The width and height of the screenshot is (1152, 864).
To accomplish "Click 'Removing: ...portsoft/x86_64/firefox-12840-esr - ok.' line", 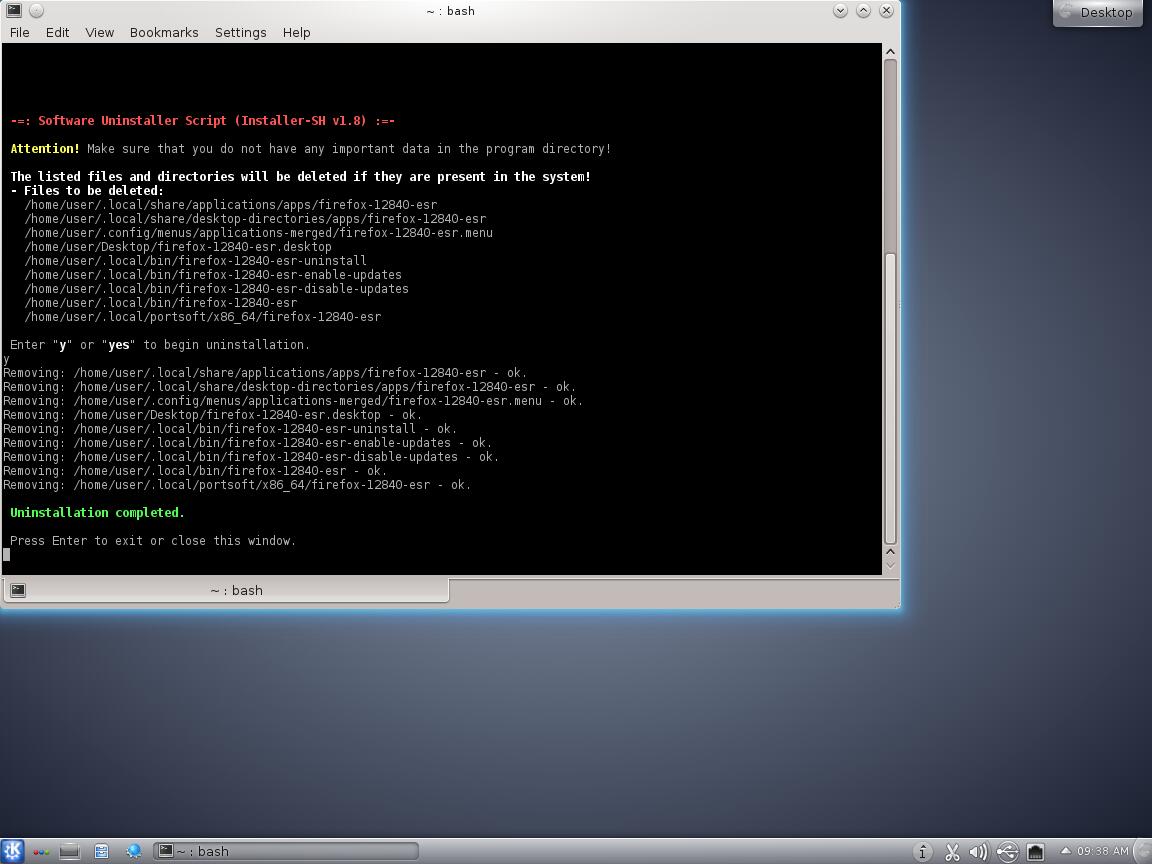I will click(237, 485).
